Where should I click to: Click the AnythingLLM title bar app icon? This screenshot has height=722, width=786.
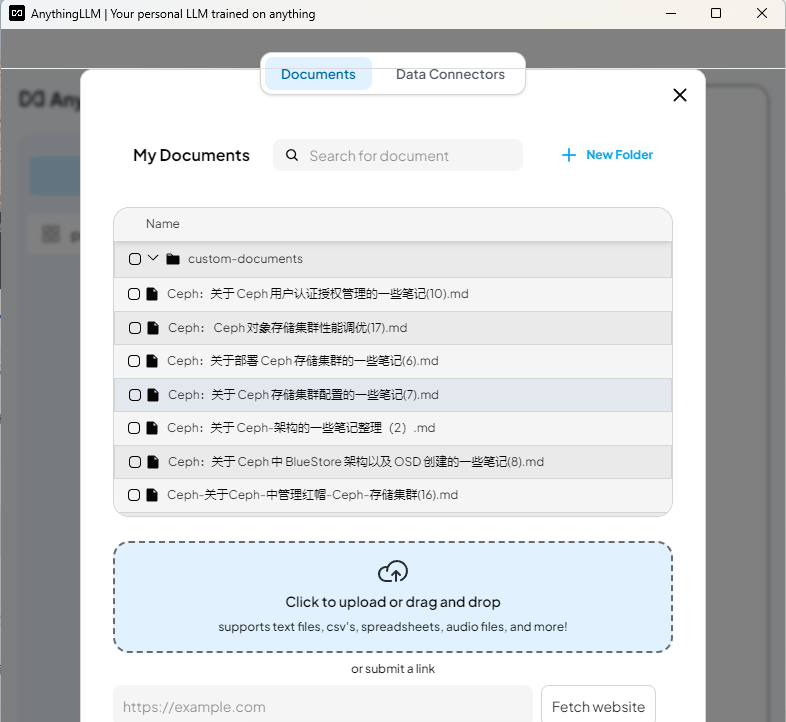pos(17,14)
